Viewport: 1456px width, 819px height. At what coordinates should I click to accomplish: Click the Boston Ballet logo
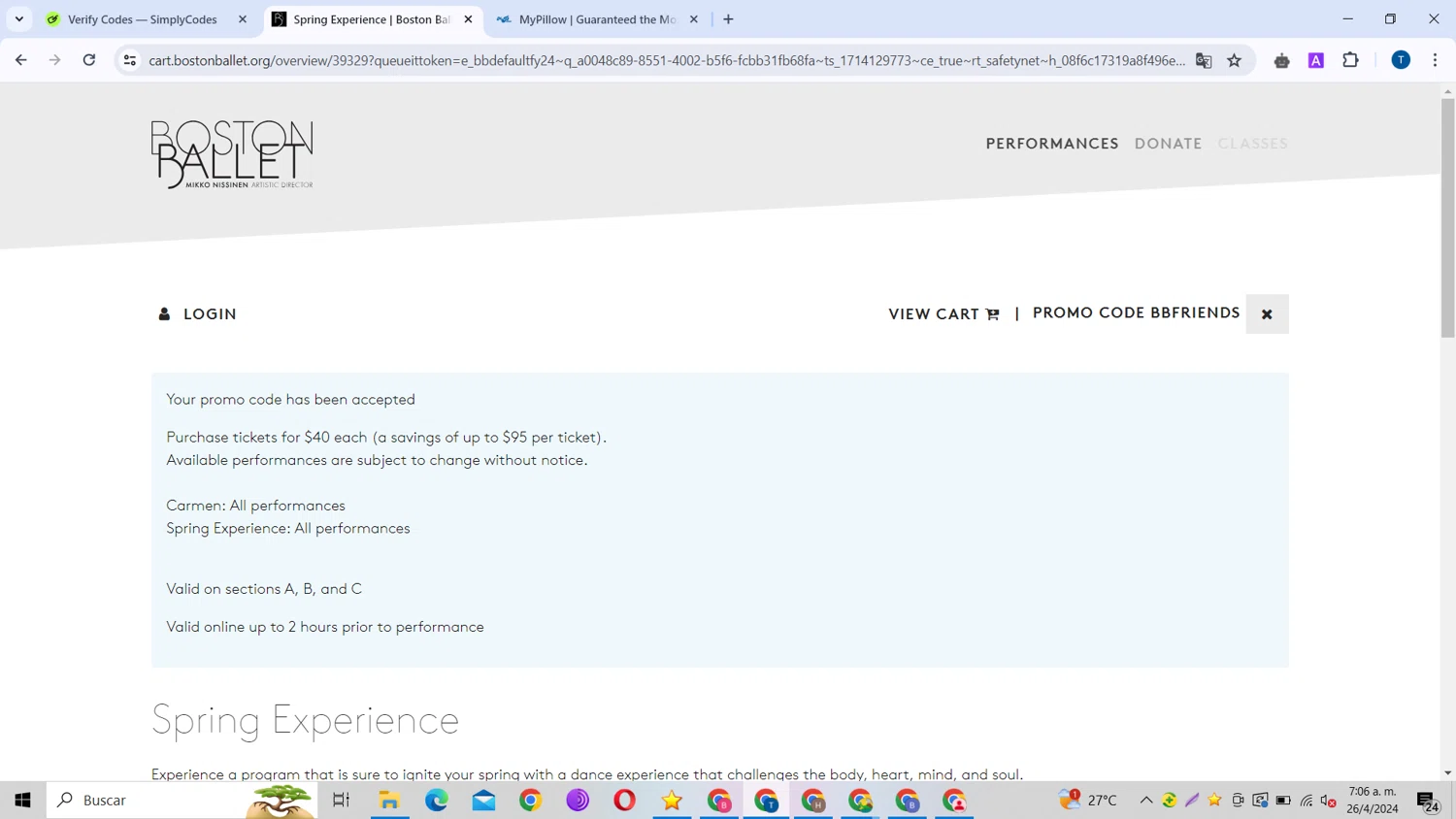click(x=232, y=154)
